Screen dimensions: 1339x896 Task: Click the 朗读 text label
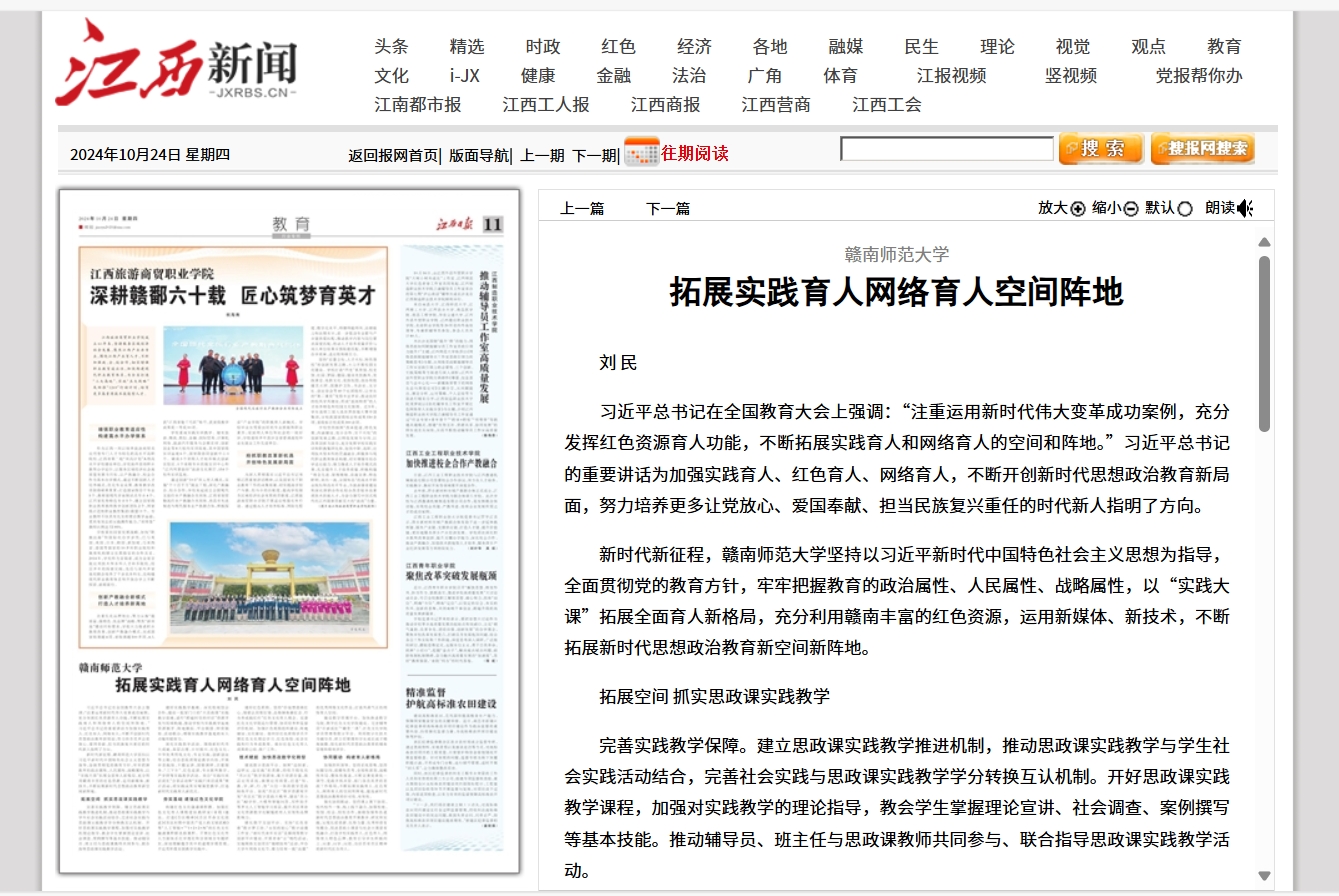1220,208
